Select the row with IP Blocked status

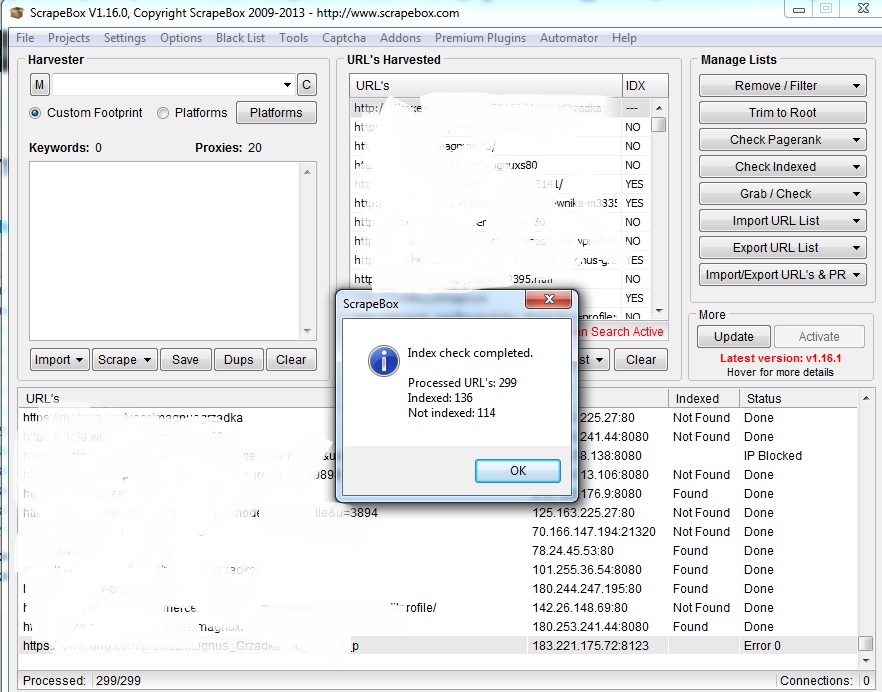(x=439, y=456)
